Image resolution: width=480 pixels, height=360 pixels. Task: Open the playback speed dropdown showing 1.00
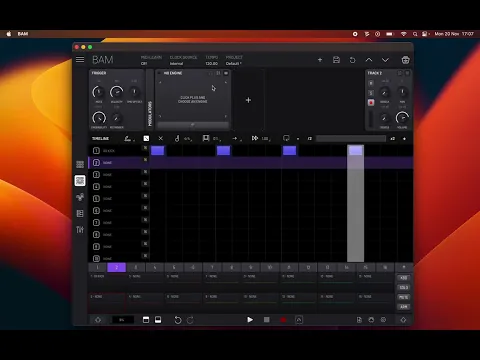[261, 138]
